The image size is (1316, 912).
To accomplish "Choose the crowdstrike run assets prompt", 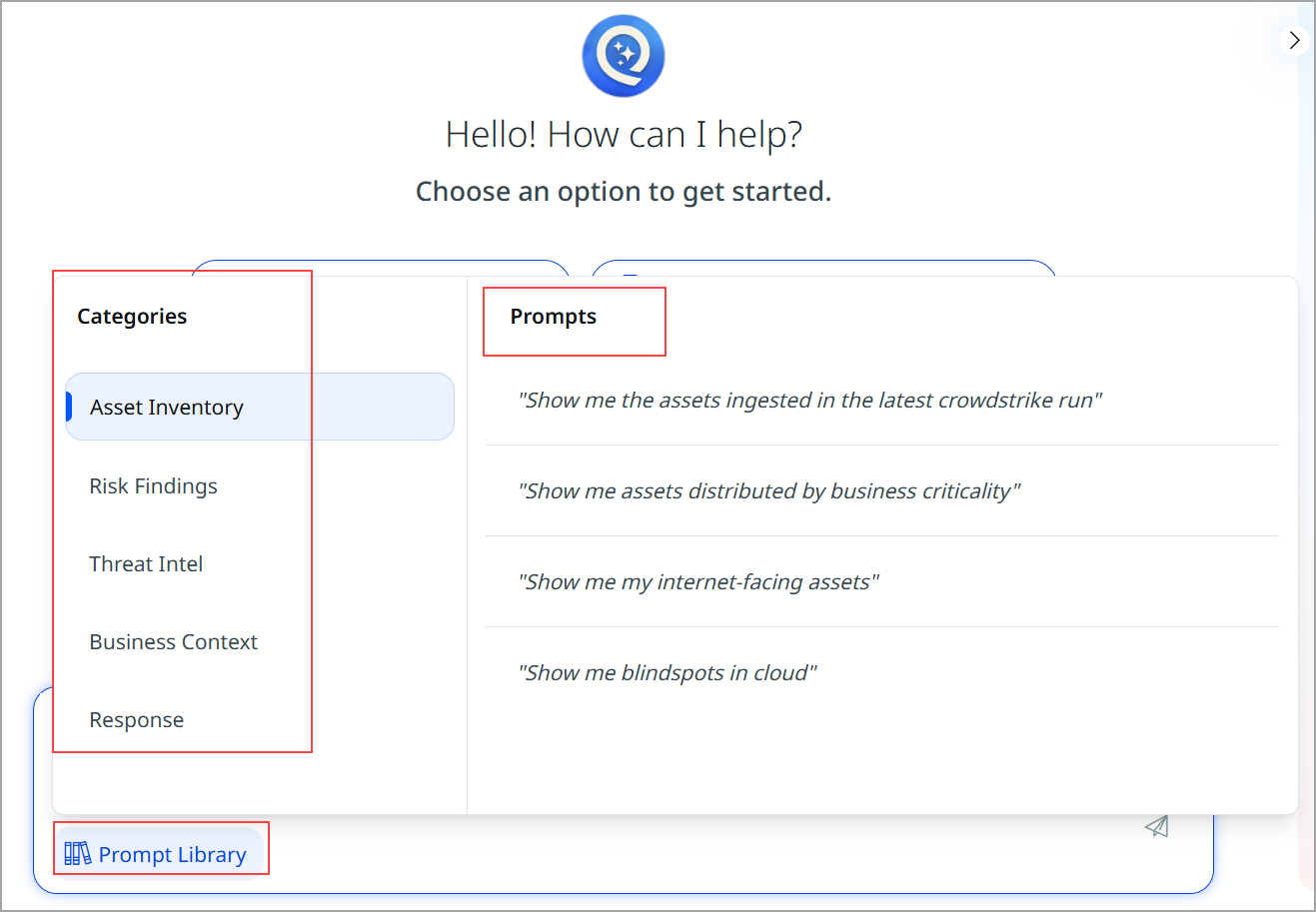I will (x=809, y=400).
